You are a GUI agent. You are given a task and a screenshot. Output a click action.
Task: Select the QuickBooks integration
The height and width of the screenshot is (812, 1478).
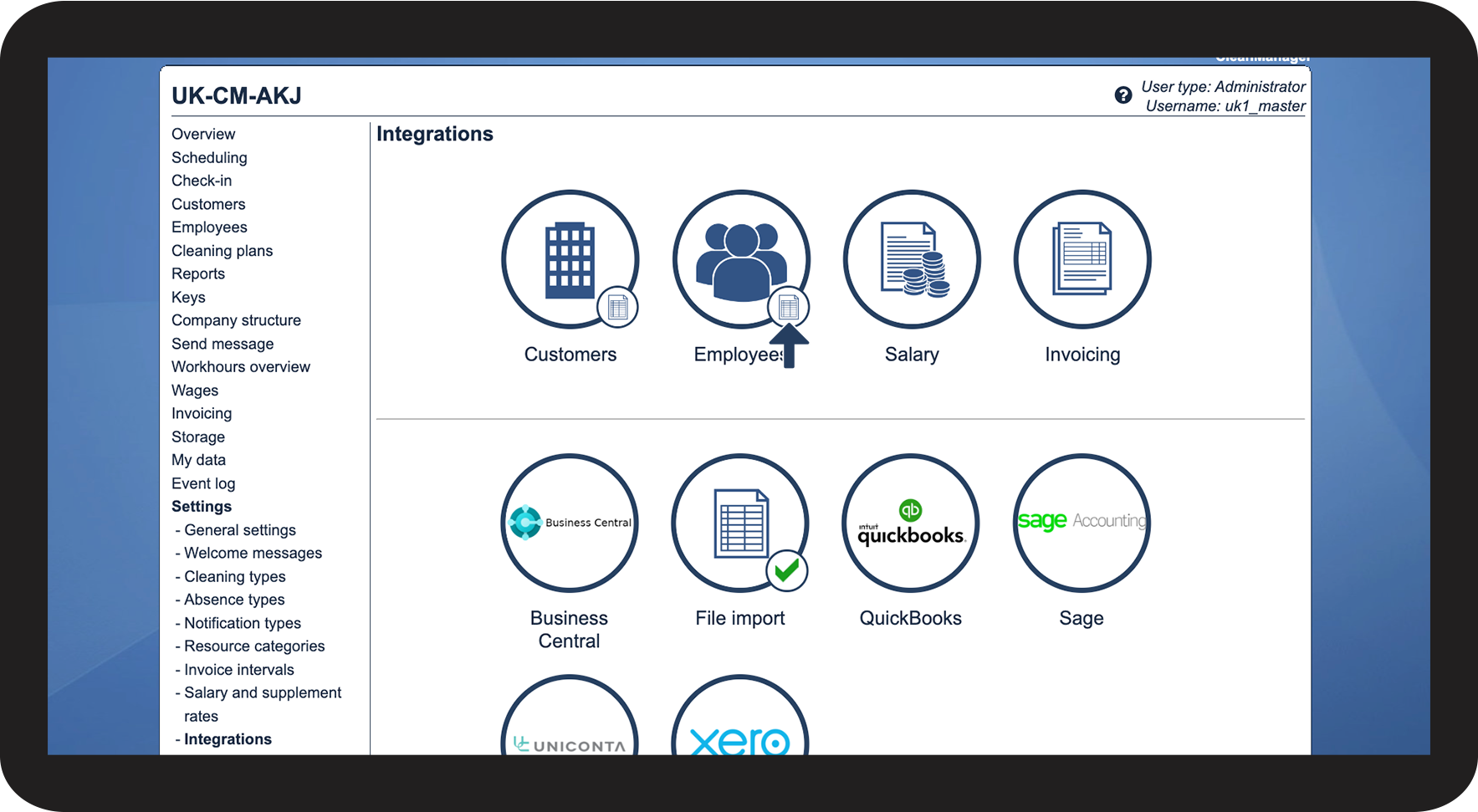[911, 523]
